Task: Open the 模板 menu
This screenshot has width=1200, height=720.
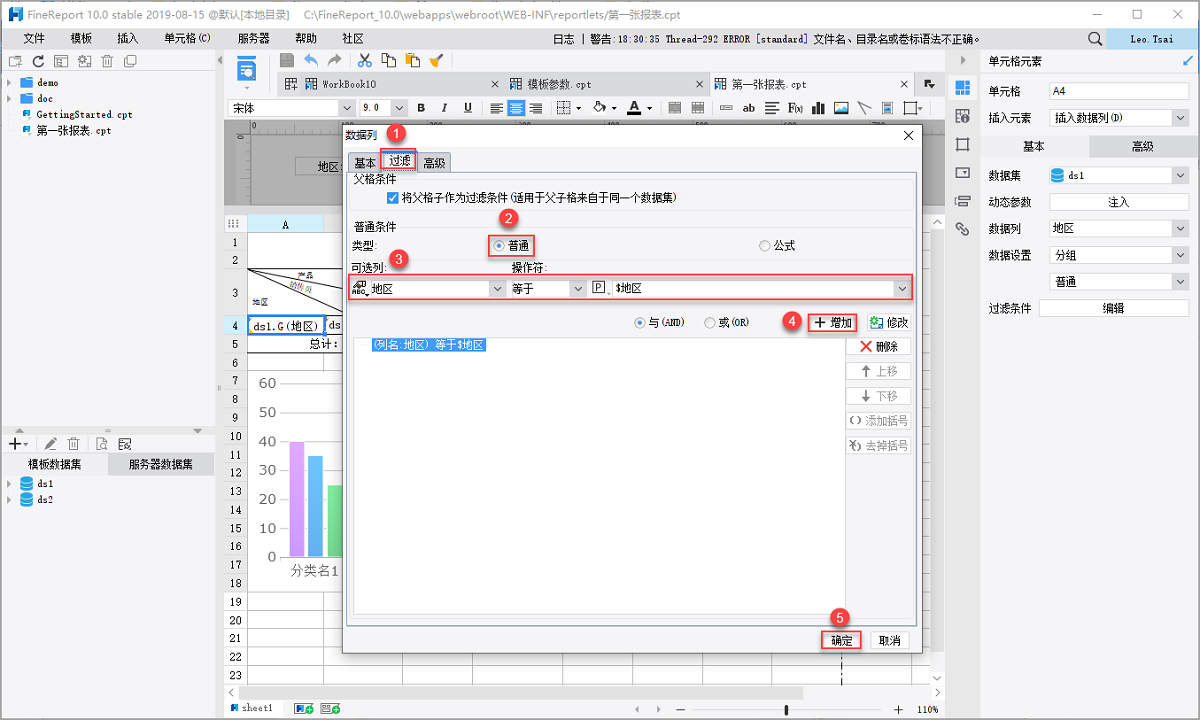Action: (81, 38)
